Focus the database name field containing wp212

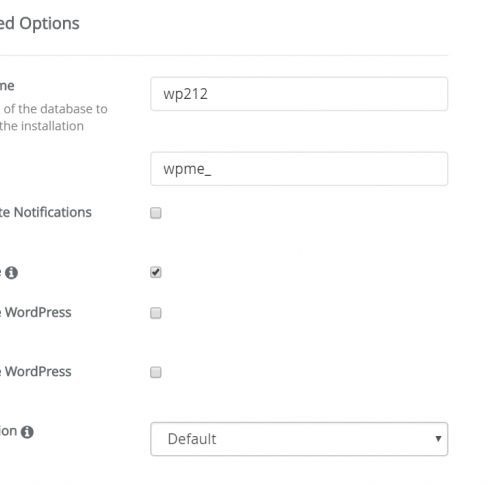point(299,94)
